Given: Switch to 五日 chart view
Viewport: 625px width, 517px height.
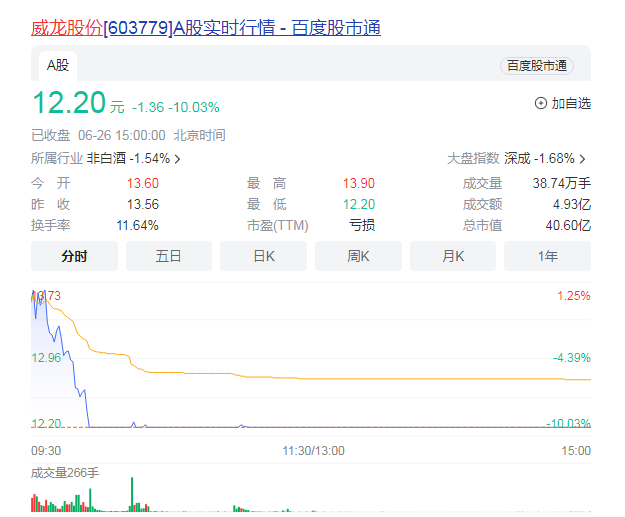Looking at the screenshot, I should click(x=169, y=256).
